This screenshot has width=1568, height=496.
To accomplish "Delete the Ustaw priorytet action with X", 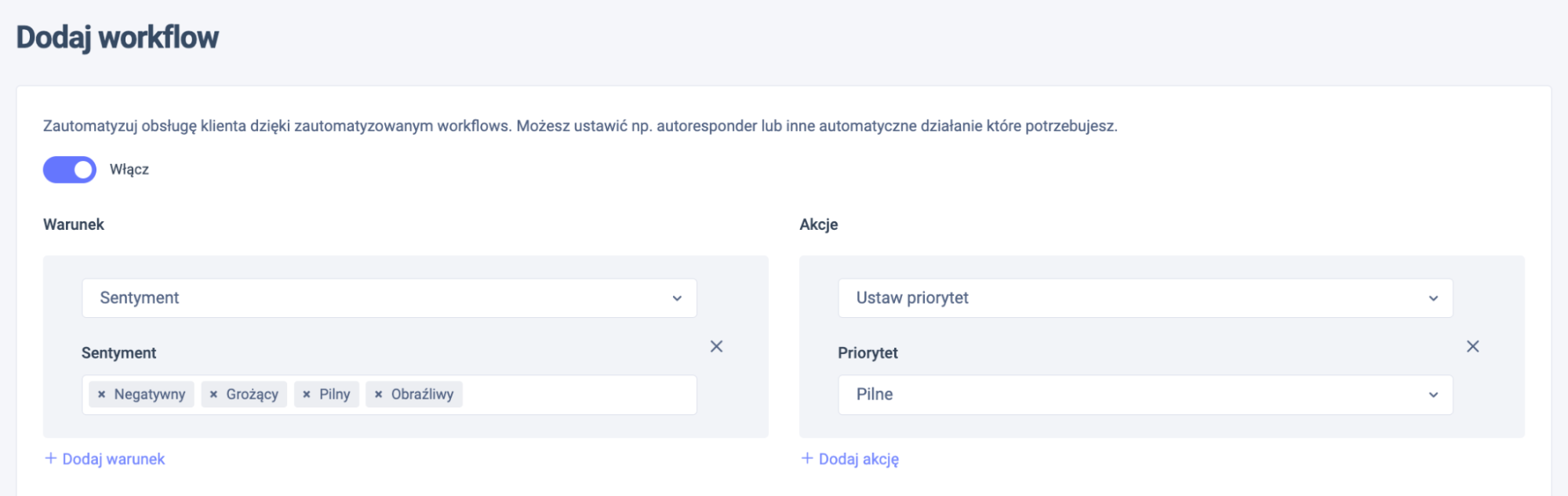I will click(1472, 346).
